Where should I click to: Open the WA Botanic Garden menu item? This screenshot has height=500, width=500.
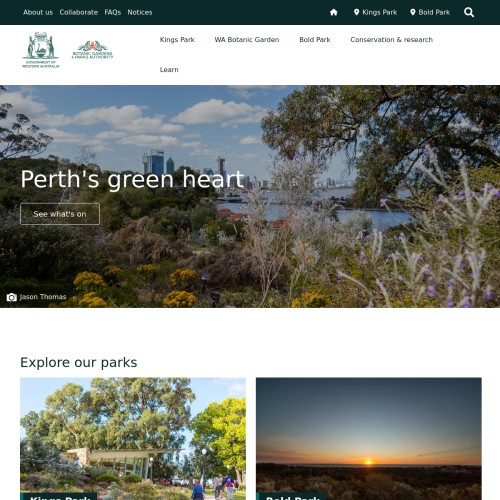click(247, 40)
